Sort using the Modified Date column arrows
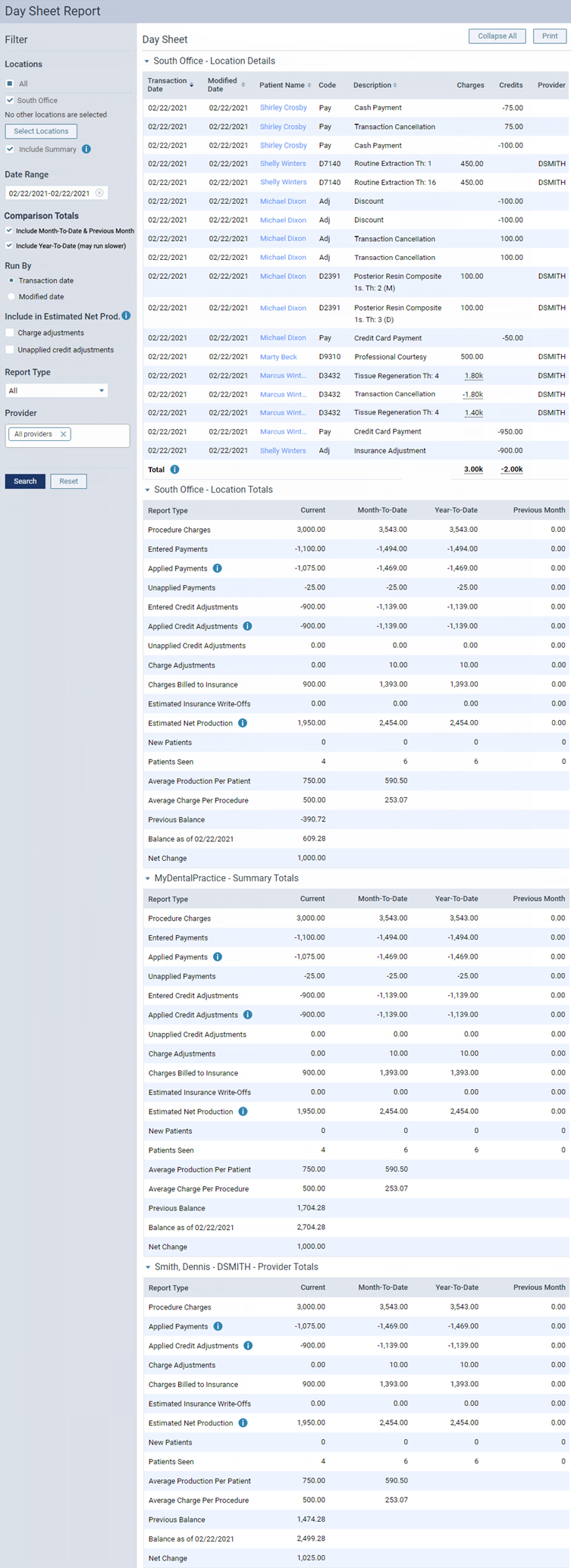Image resolution: width=571 pixels, height=1568 pixels. (243, 85)
